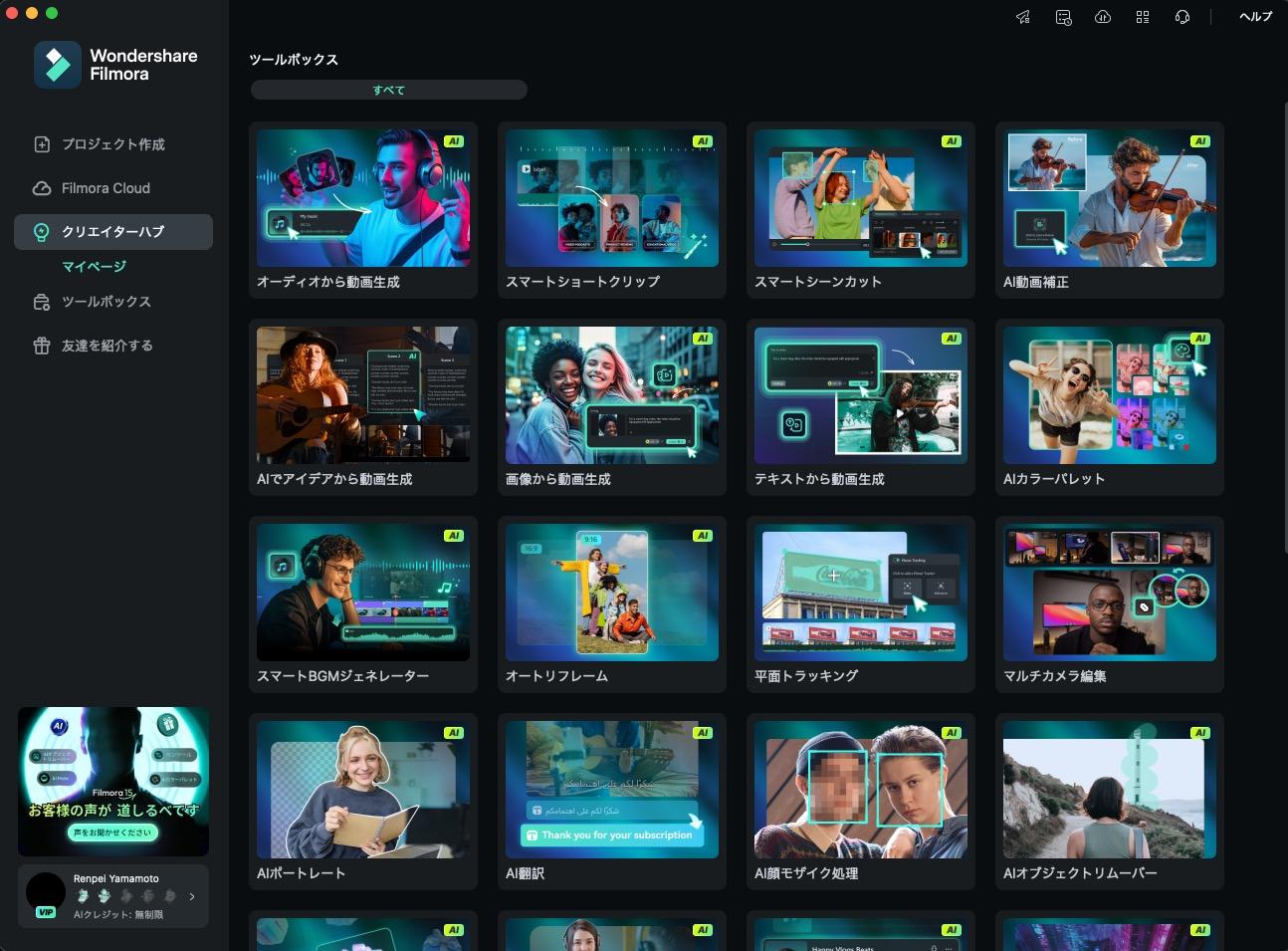Expand the Renpei Yamamoto account chevron
Image resolution: width=1288 pixels, height=951 pixels.
192,896
